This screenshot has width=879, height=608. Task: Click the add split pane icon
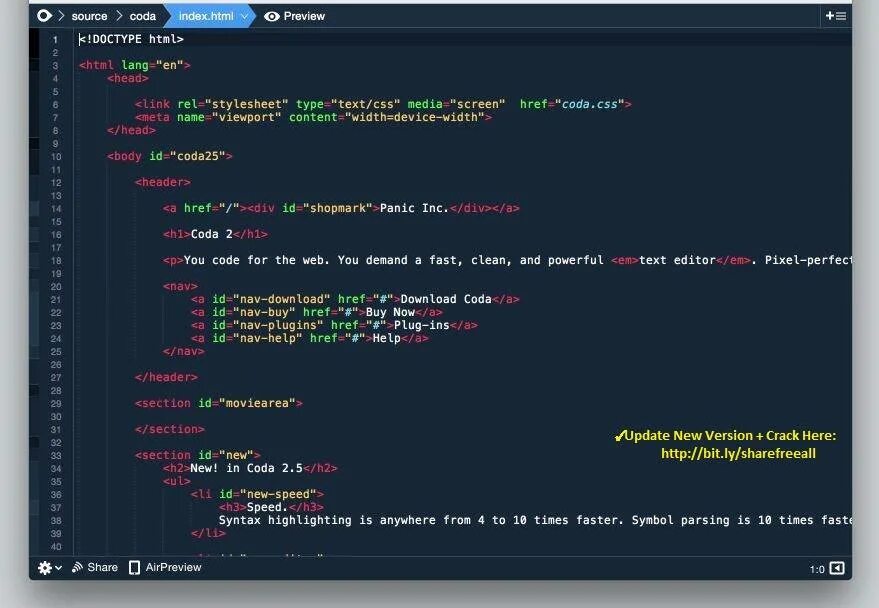click(835, 16)
